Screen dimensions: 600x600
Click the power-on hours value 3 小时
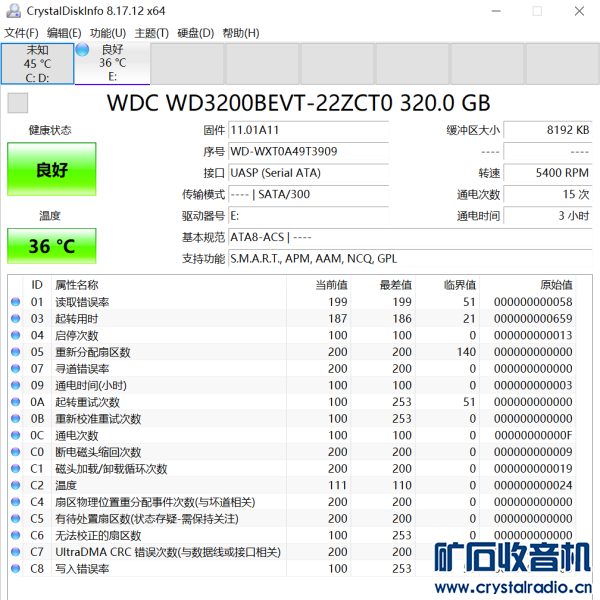tap(548, 216)
